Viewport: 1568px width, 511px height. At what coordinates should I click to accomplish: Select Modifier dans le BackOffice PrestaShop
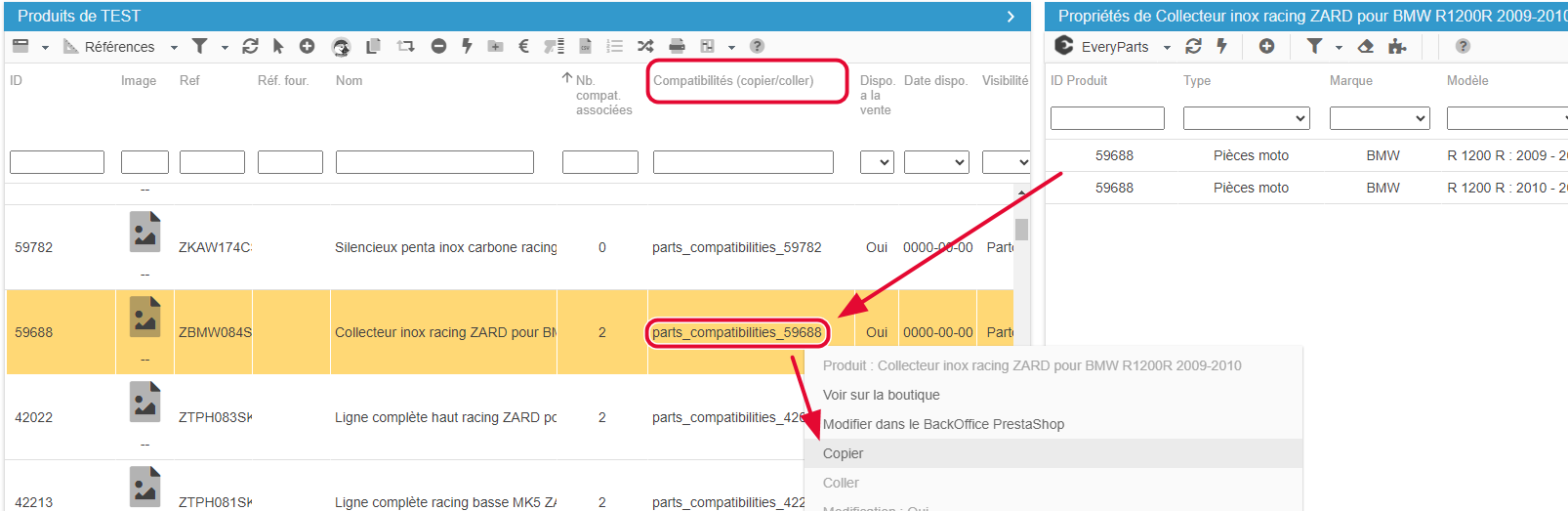coord(943,424)
